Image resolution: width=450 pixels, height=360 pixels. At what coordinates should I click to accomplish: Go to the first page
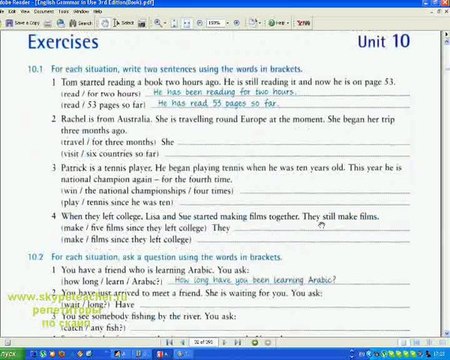[x=170, y=342]
